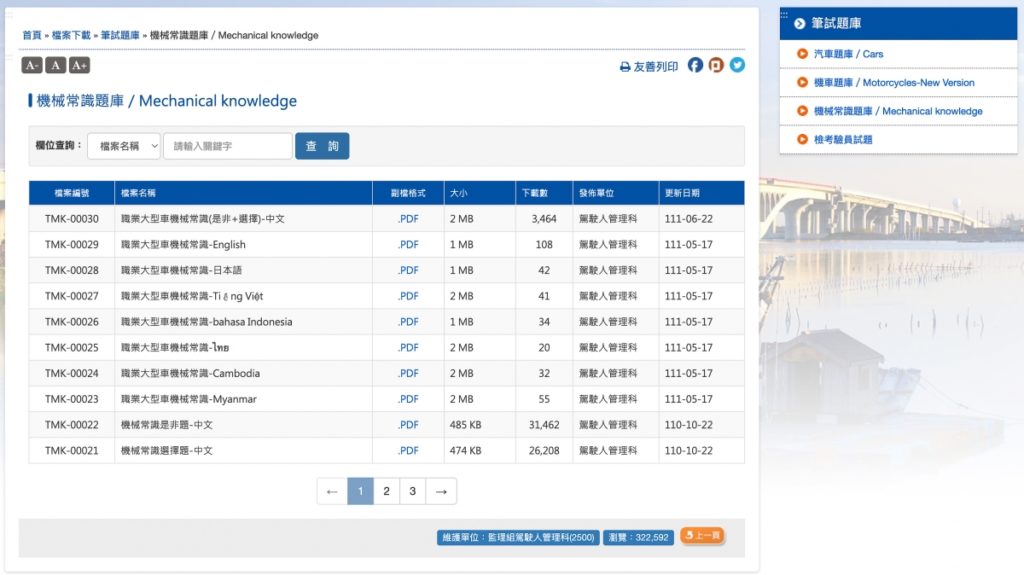The image size is (1024, 575).
Task: Reset font size with the plain A button
Action: coord(56,65)
